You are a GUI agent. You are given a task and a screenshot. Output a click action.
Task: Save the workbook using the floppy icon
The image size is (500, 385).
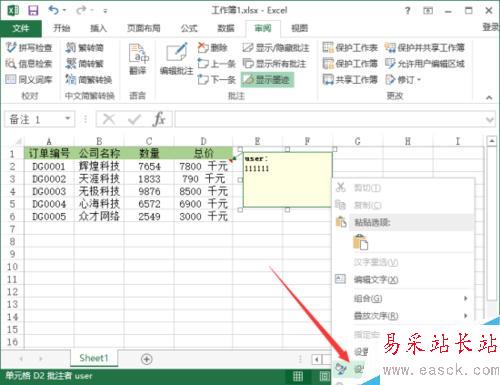33,11
